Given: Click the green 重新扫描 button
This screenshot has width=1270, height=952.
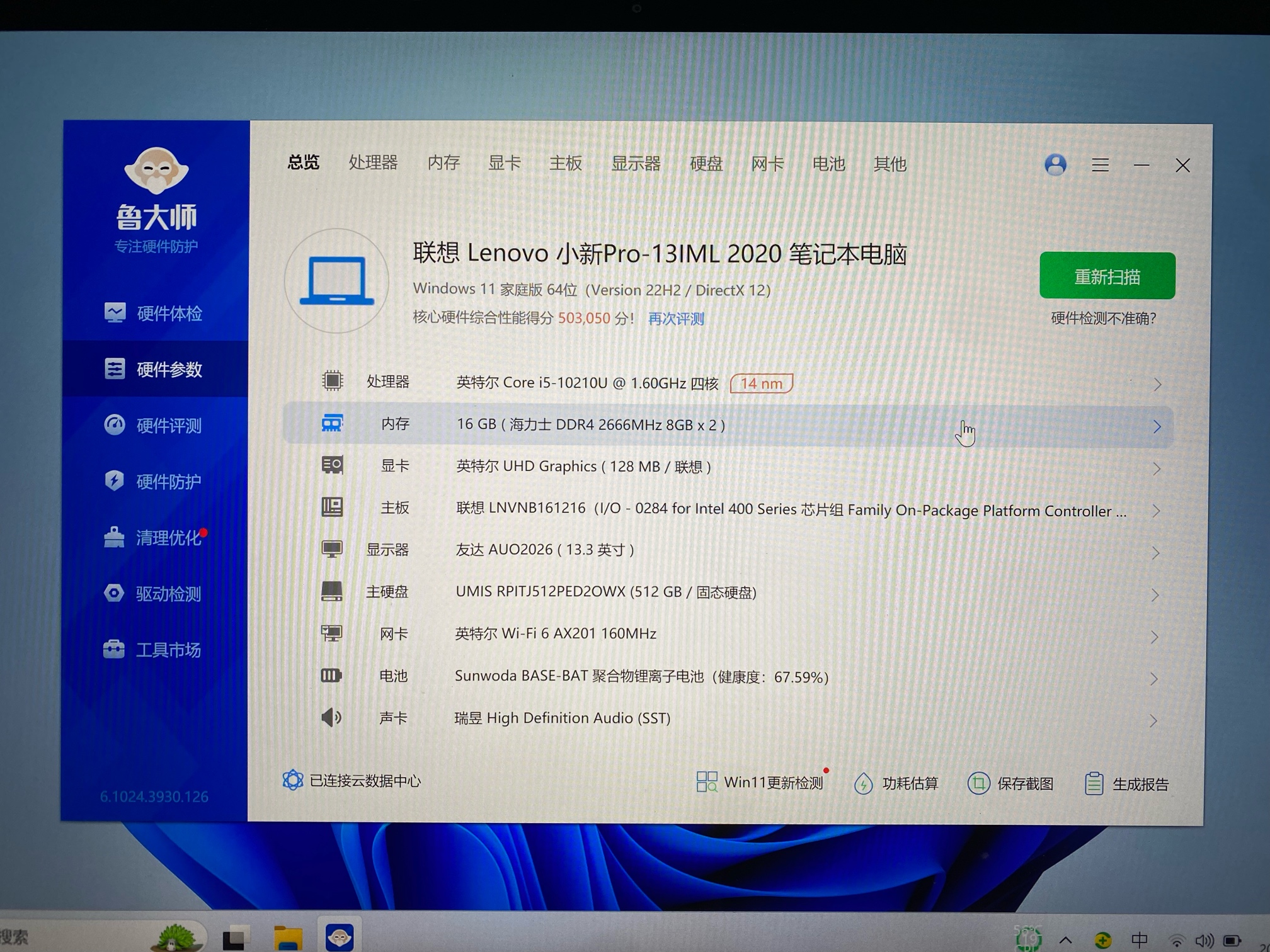Looking at the screenshot, I should tap(1107, 276).
